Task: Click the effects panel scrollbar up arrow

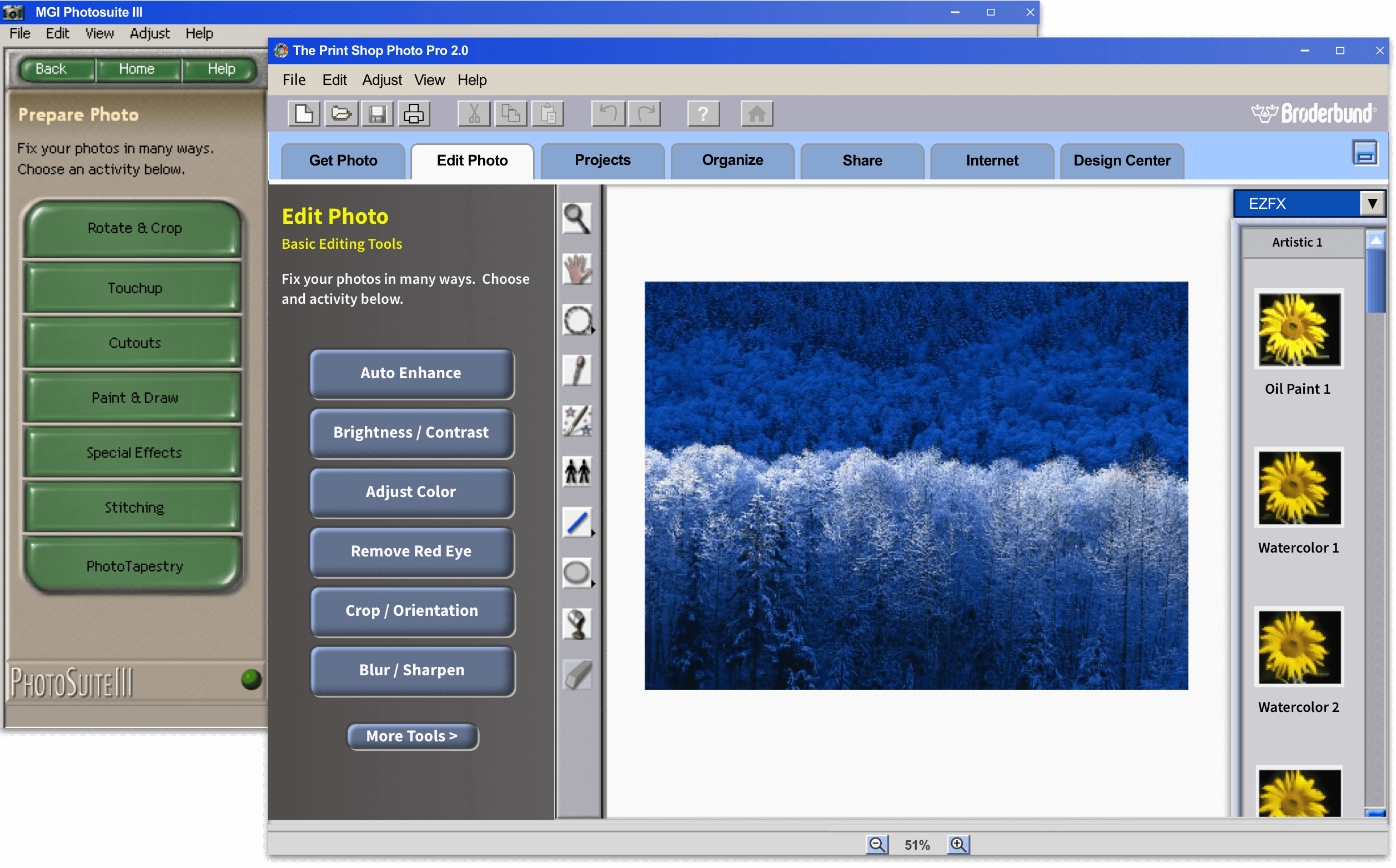Action: pyautogui.click(x=1375, y=240)
